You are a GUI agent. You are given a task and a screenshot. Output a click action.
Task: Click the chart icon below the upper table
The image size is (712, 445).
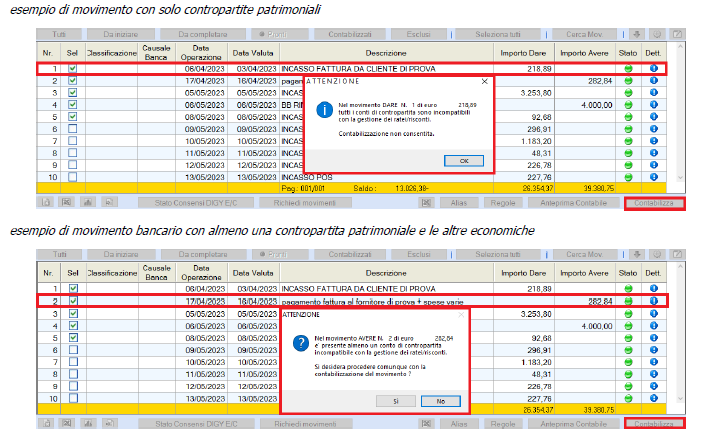pos(88,203)
